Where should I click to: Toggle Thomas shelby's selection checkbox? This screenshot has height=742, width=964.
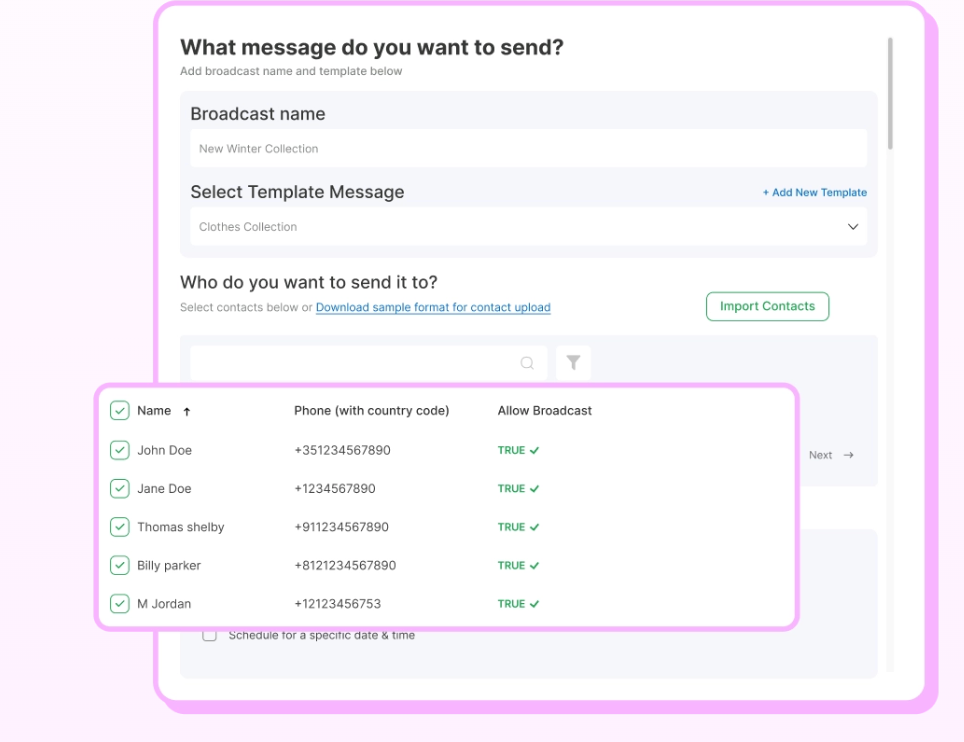pos(119,527)
